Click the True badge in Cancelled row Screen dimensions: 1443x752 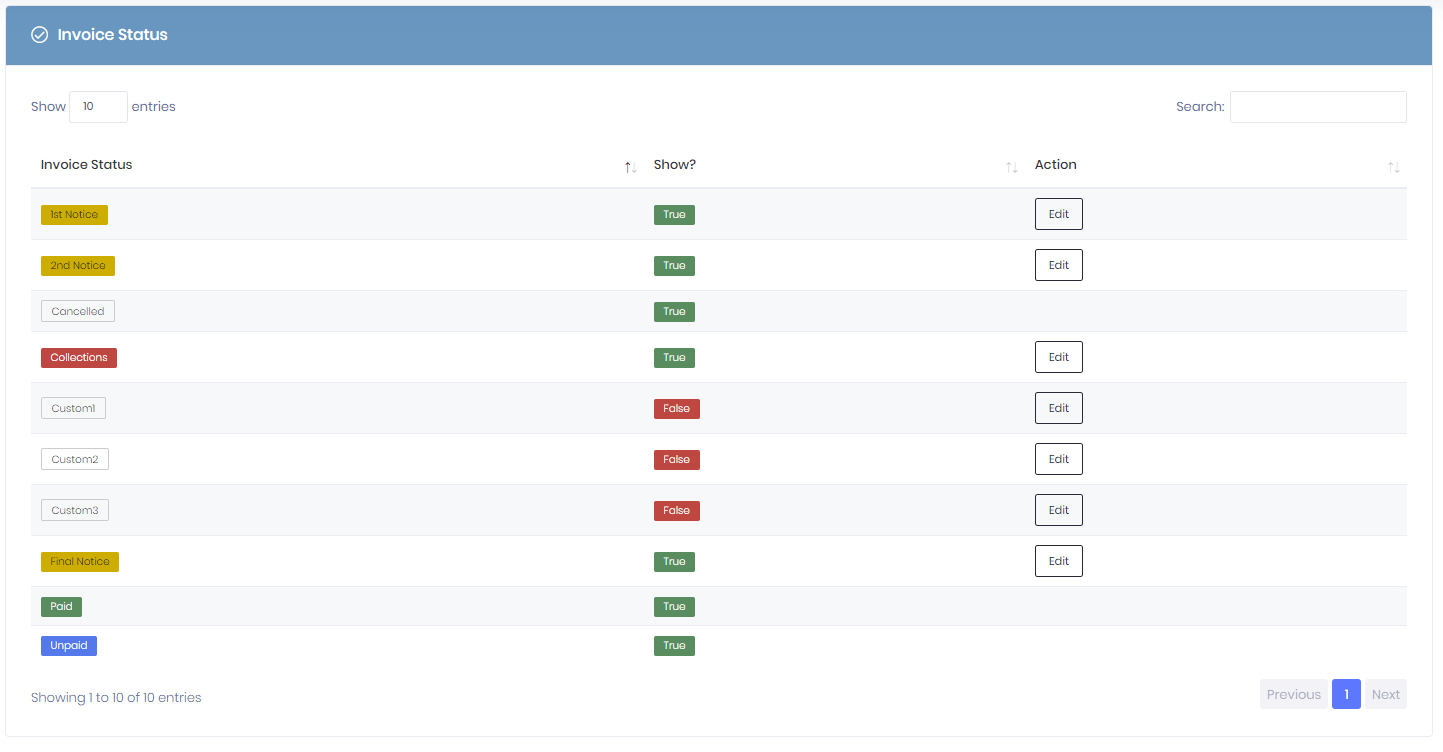(x=674, y=312)
